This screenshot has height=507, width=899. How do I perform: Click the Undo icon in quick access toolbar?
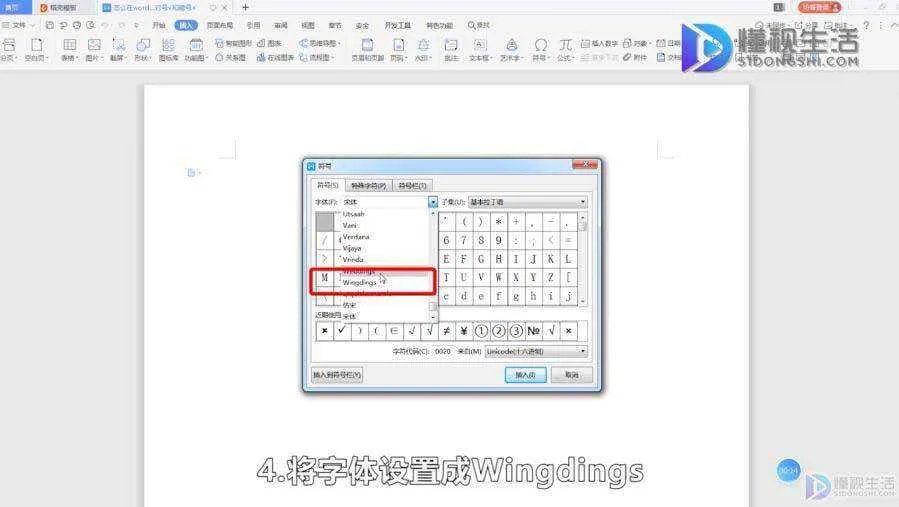[x=105, y=25]
